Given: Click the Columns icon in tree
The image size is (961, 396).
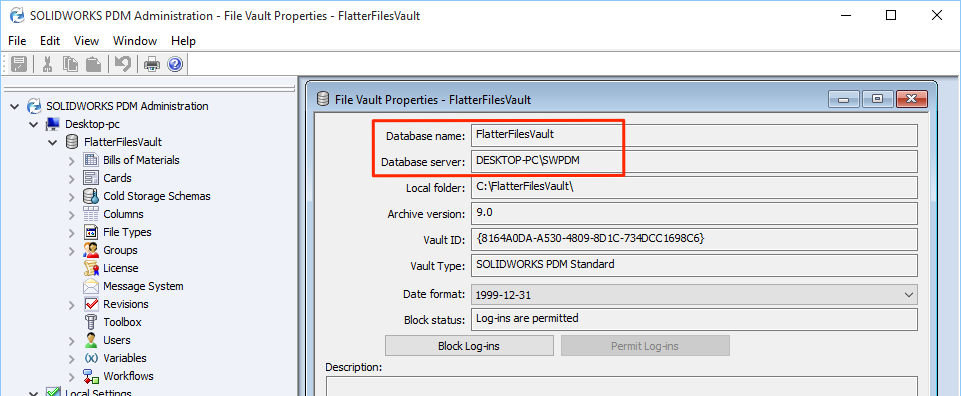Looking at the screenshot, I should pyautogui.click(x=91, y=214).
